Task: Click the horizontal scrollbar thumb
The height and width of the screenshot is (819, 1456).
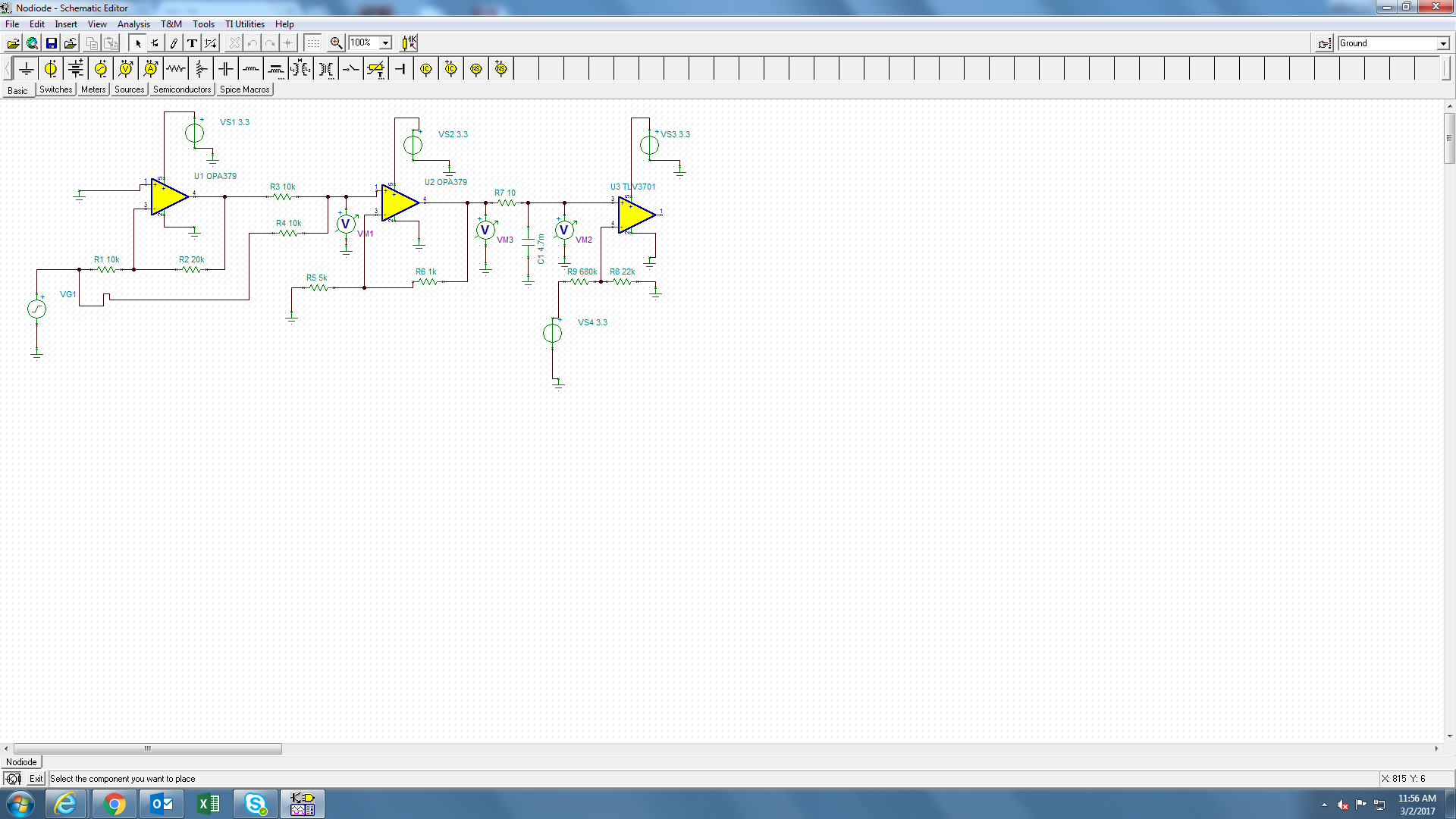Action: coord(148,748)
